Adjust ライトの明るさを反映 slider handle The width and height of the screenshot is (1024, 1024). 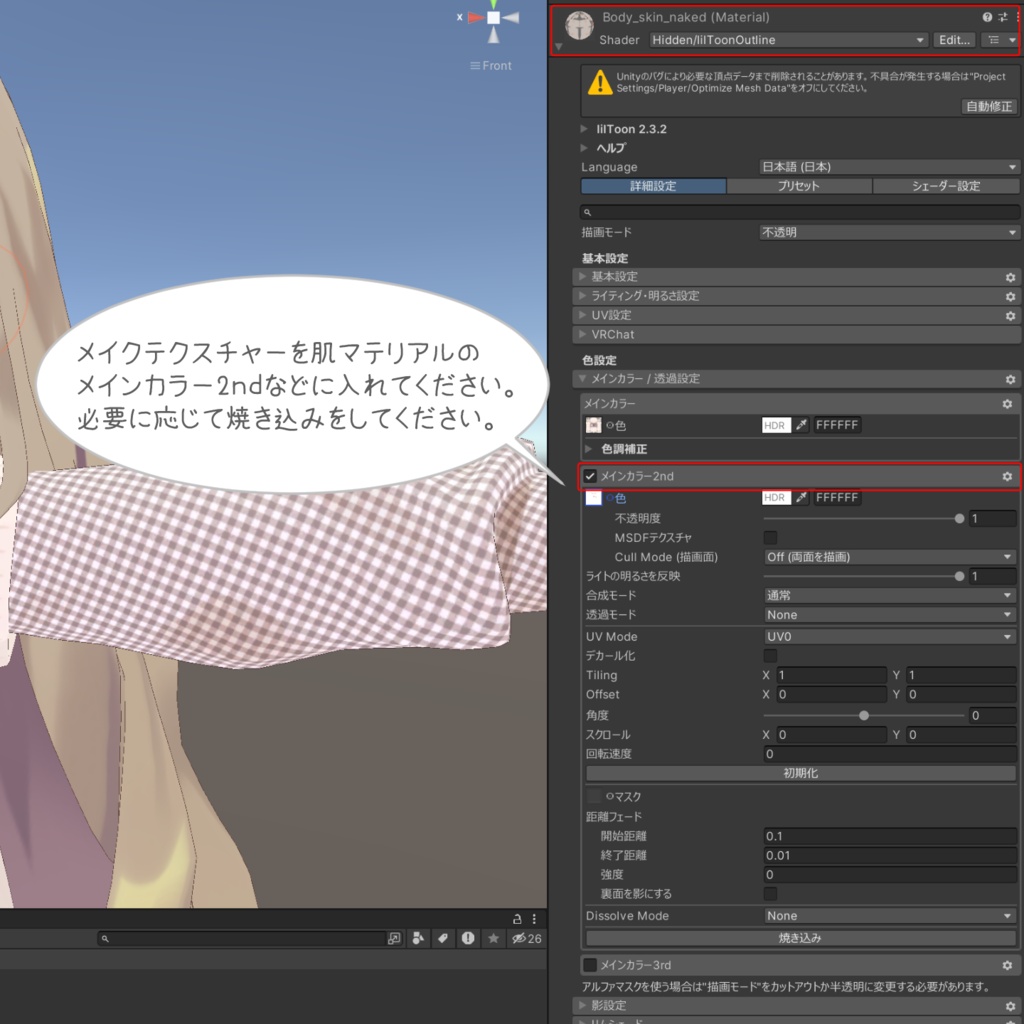[959, 576]
